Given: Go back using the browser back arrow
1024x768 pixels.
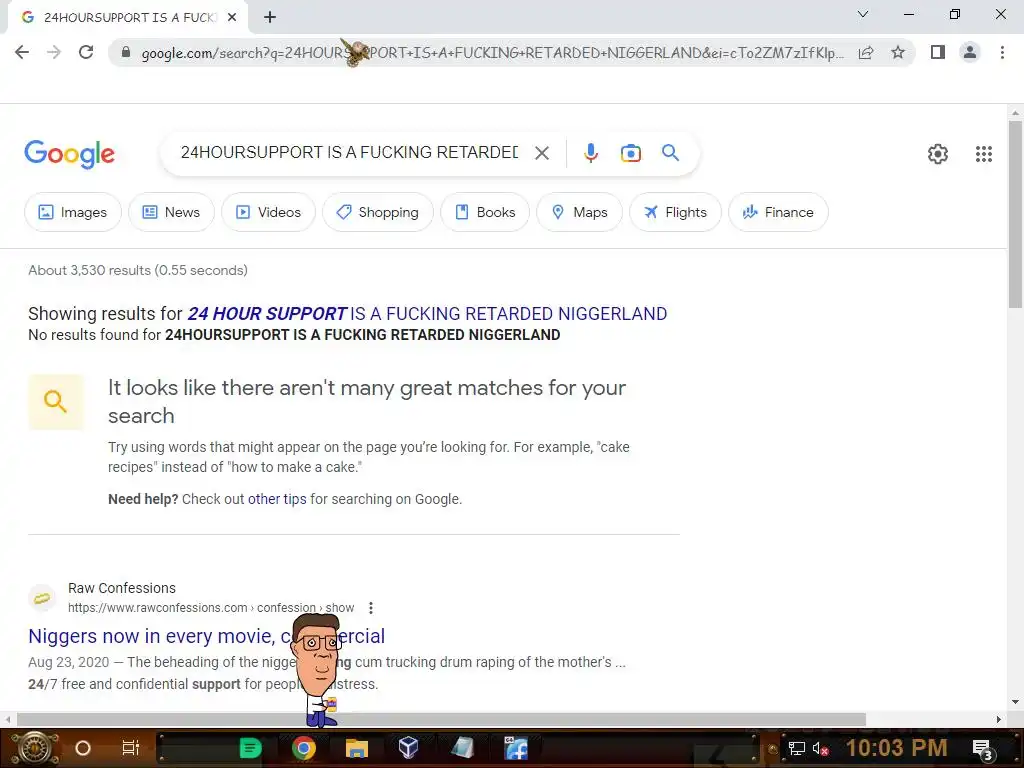Looking at the screenshot, I should pos(22,52).
